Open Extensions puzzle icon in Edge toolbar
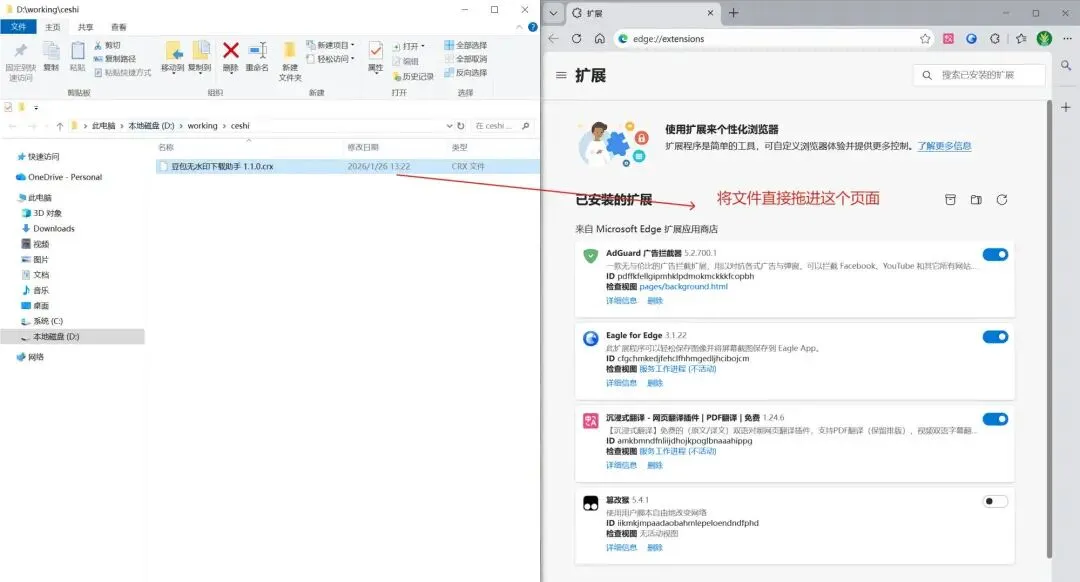The width and height of the screenshot is (1080, 582). tap(995, 39)
